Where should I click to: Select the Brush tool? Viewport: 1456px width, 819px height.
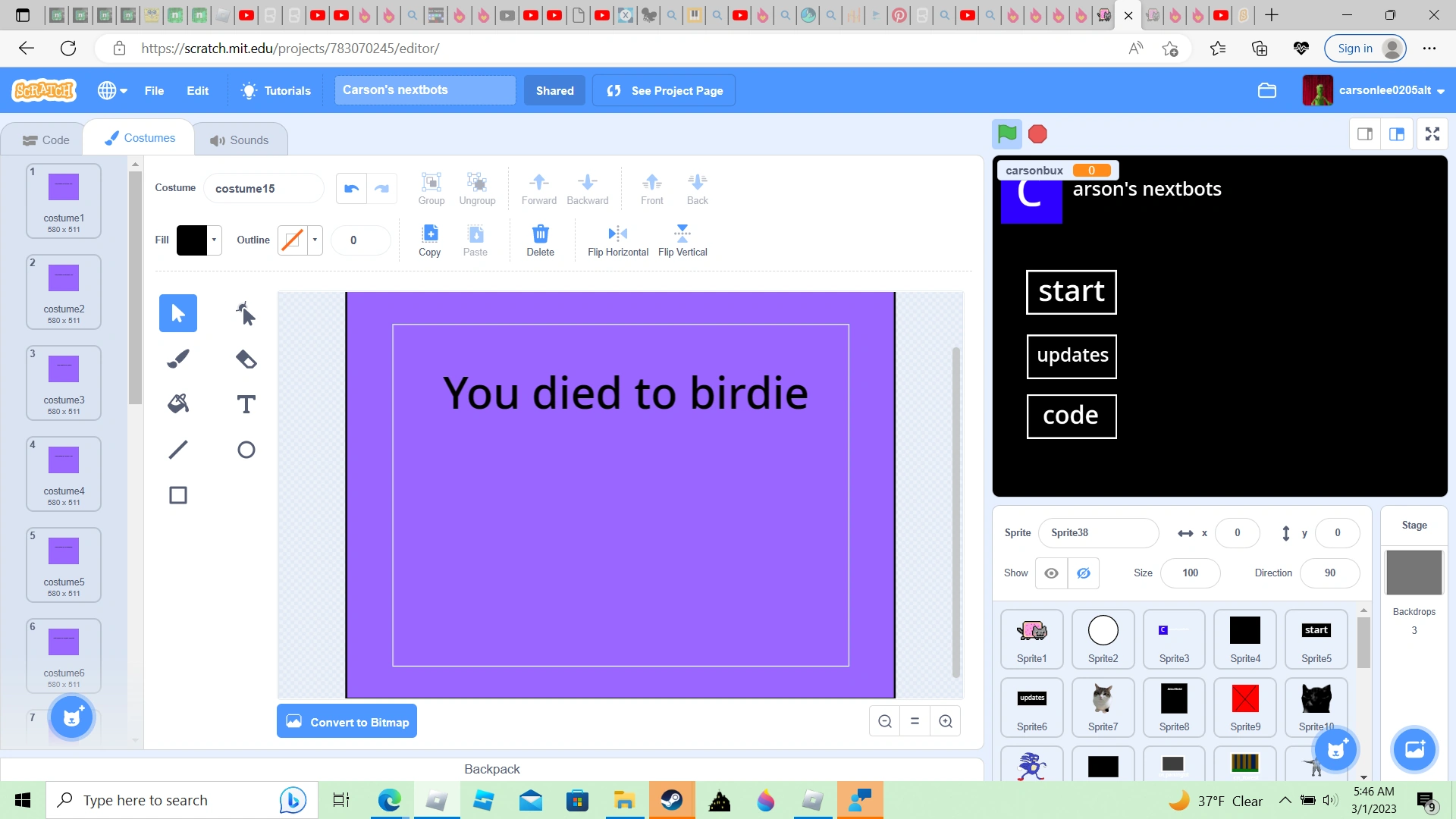[177, 359]
